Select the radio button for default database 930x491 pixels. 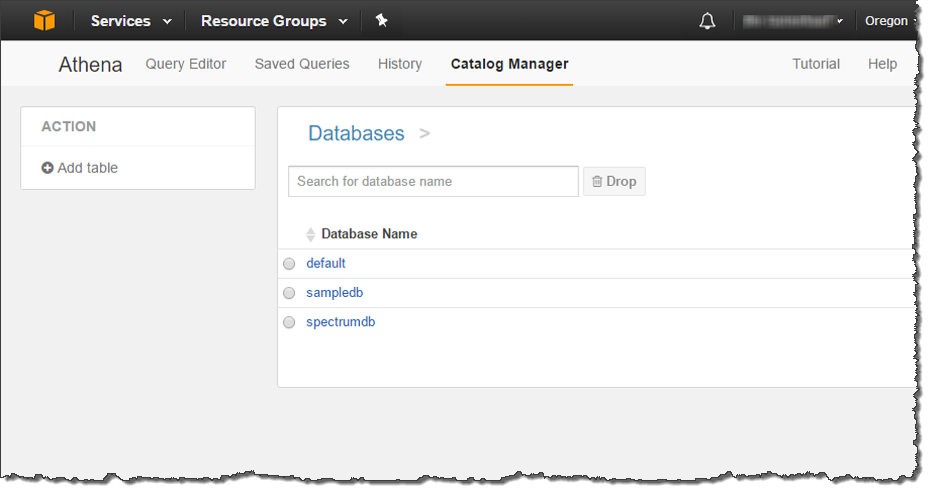click(x=289, y=264)
